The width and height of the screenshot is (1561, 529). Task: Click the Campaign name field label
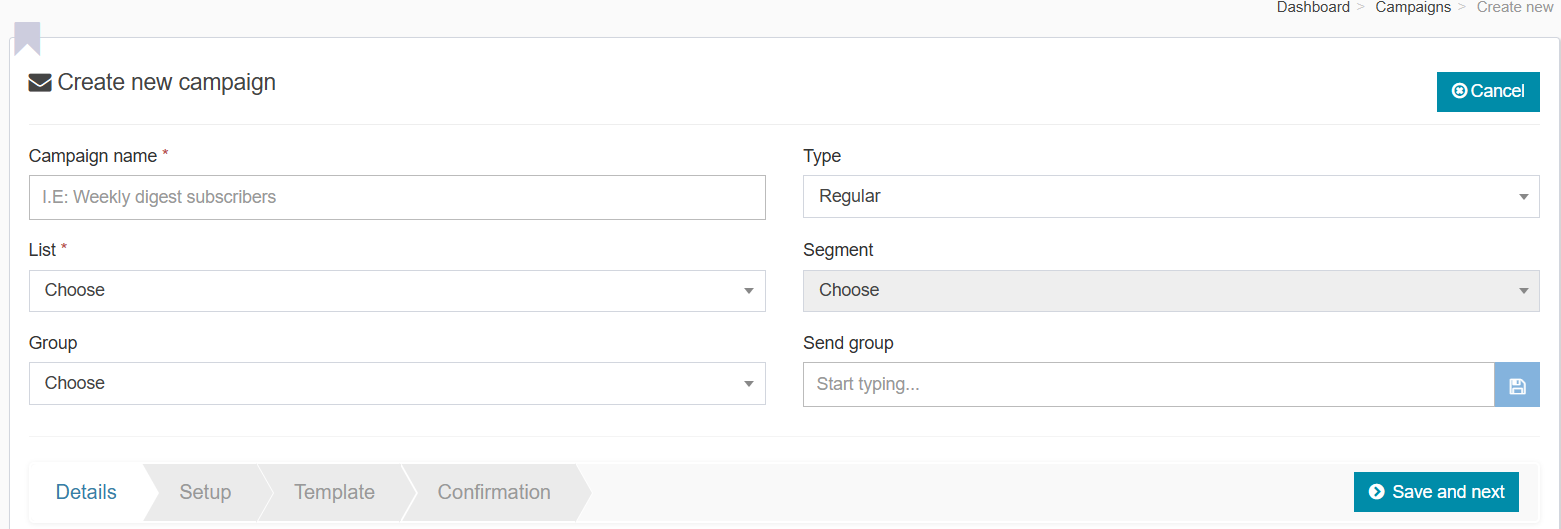pos(92,156)
